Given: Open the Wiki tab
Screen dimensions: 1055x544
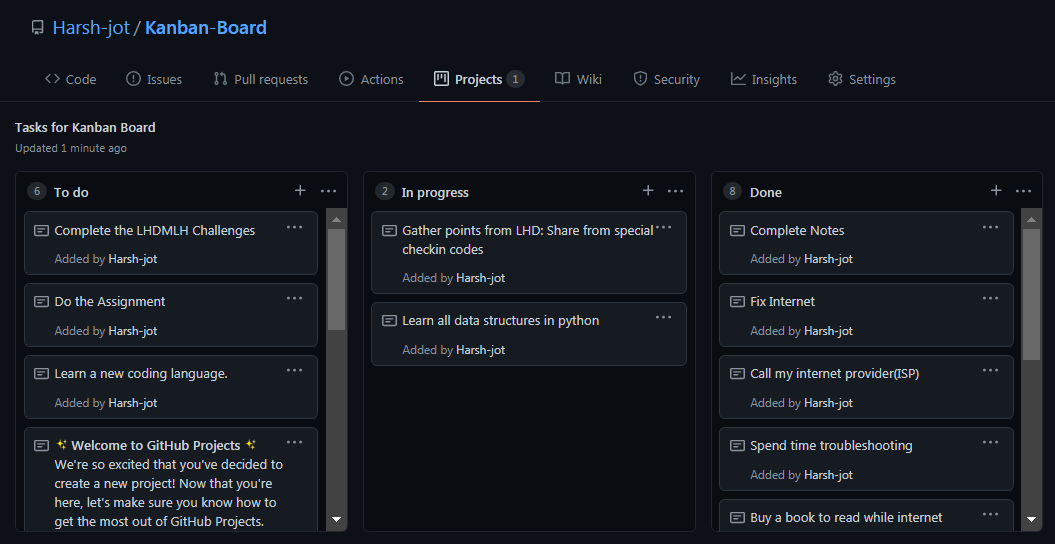Looking at the screenshot, I should tap(579, 79).
